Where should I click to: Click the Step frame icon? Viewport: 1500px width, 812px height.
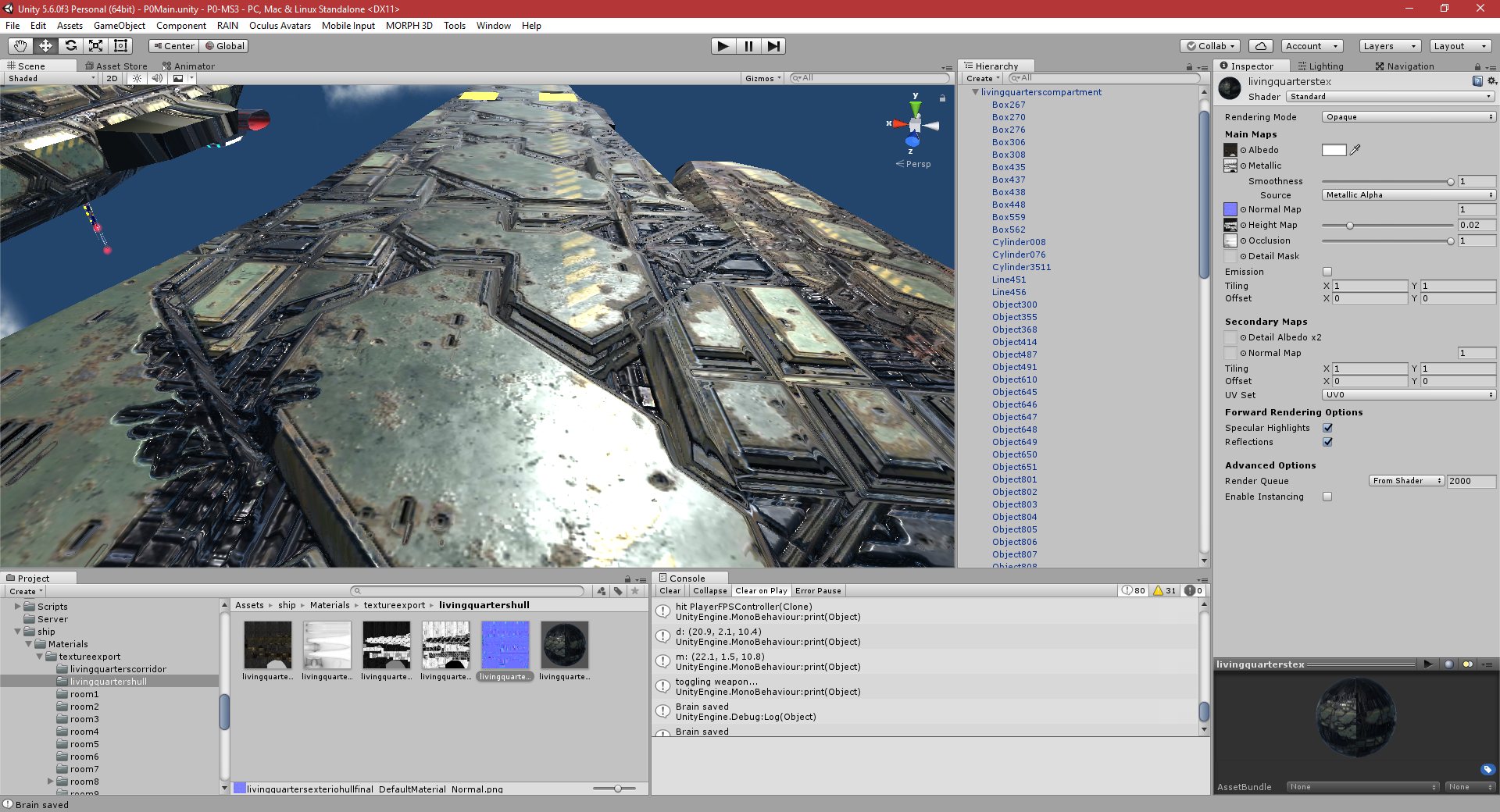click(774, 46)
